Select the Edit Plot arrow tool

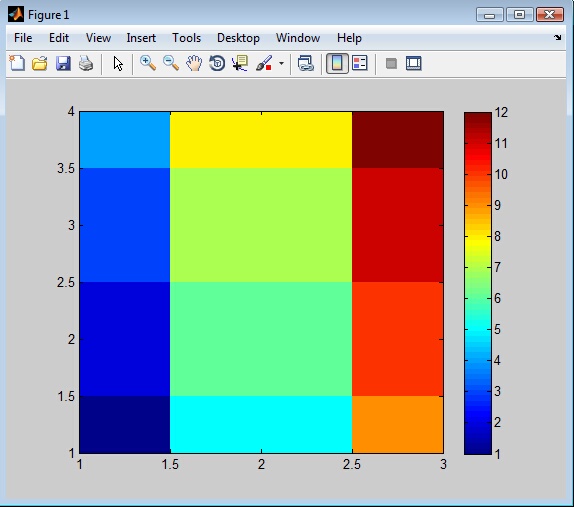point(118,63)
